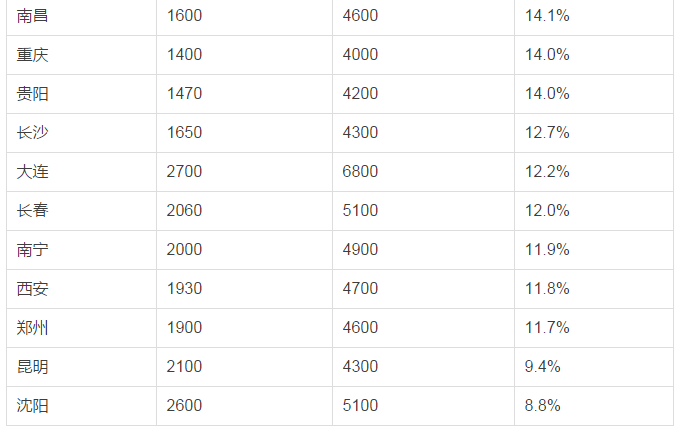Select the 14.1% percentage cell
The width and height of the screenshot is (681, 434).
[547, 16]
